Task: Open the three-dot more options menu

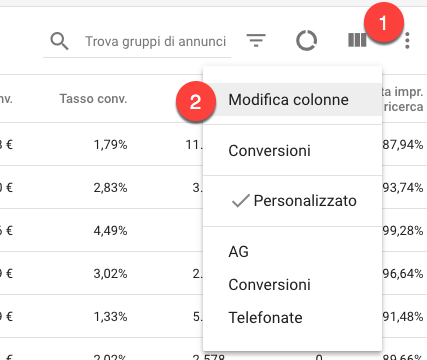Action: tap(407, 41)
